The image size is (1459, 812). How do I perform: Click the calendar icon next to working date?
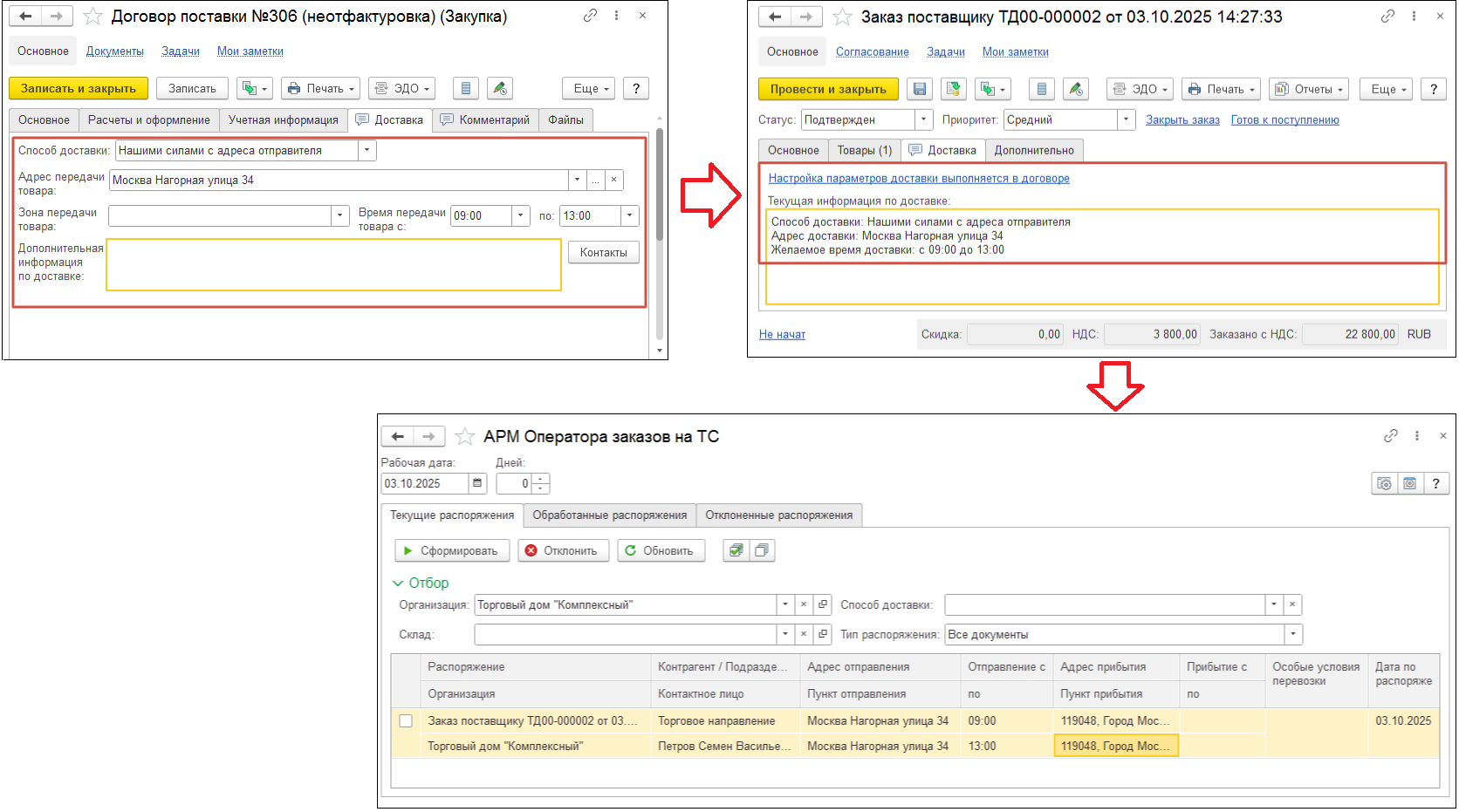click(477, 483)
